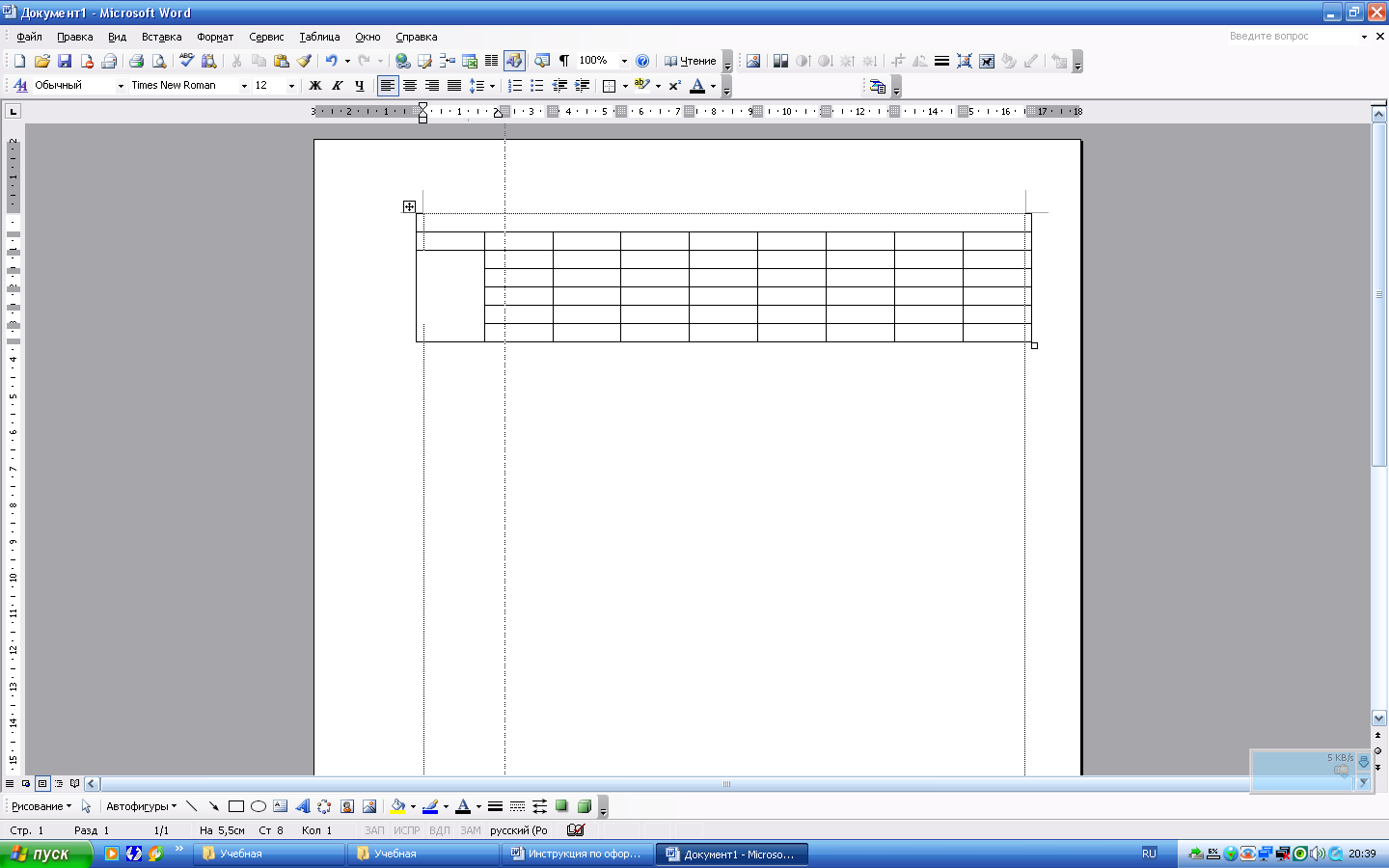Expand the borders dropdown arrow

point(625,86)
